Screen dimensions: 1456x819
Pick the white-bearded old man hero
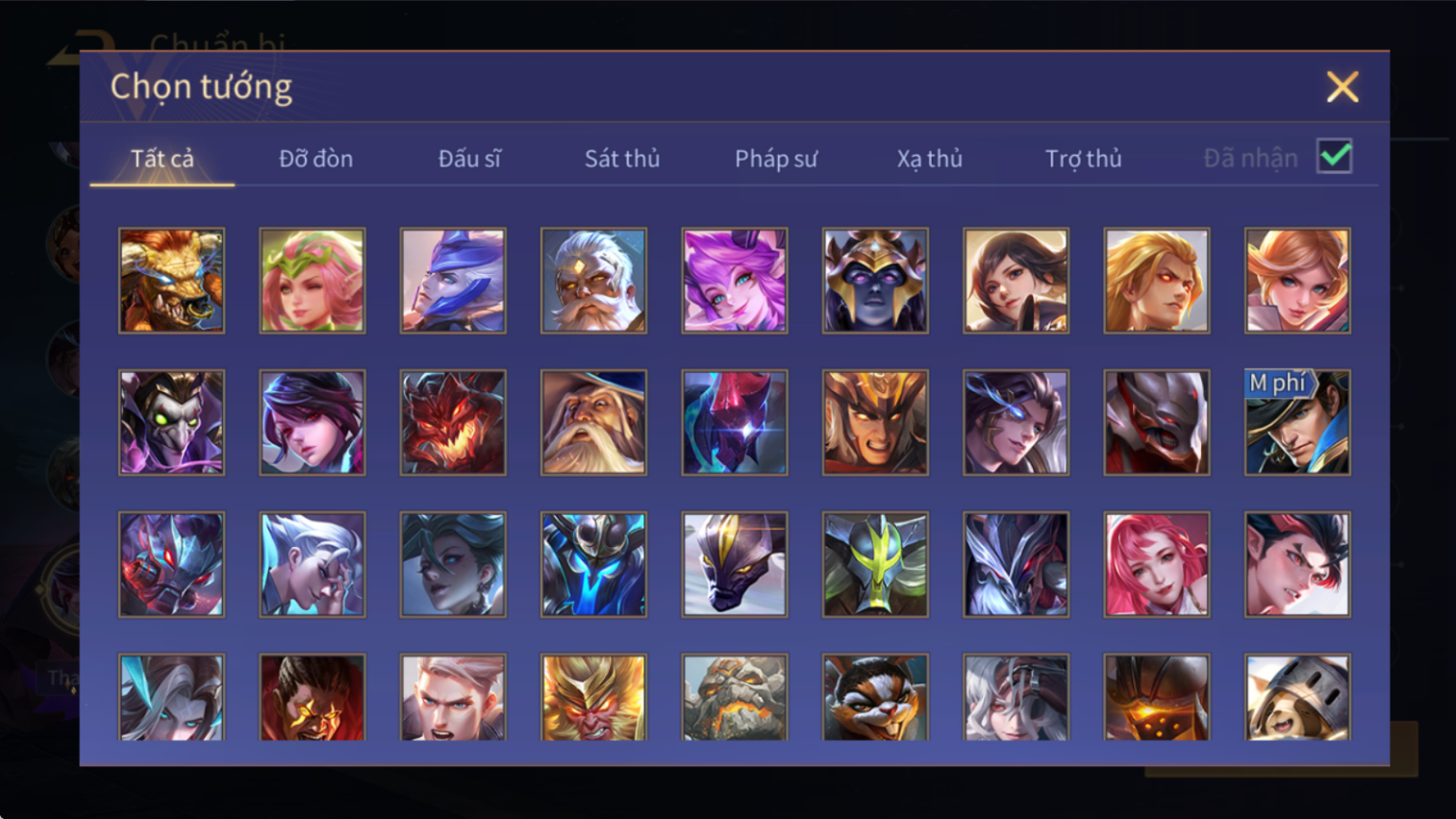(x=593, y=281)
